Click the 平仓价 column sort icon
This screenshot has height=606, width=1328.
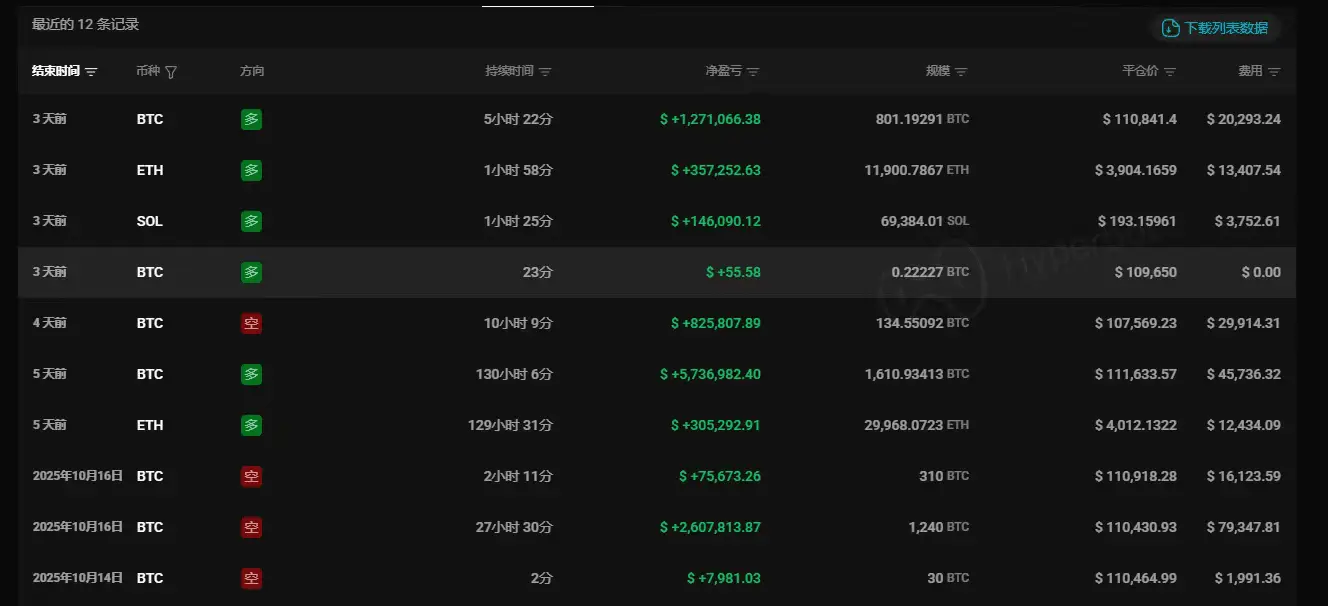pos(1170,72)
